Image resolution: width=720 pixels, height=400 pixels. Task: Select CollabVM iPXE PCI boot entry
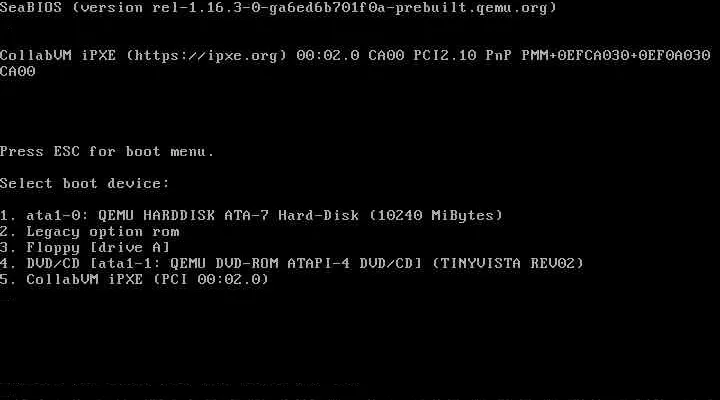click(134, 279)
